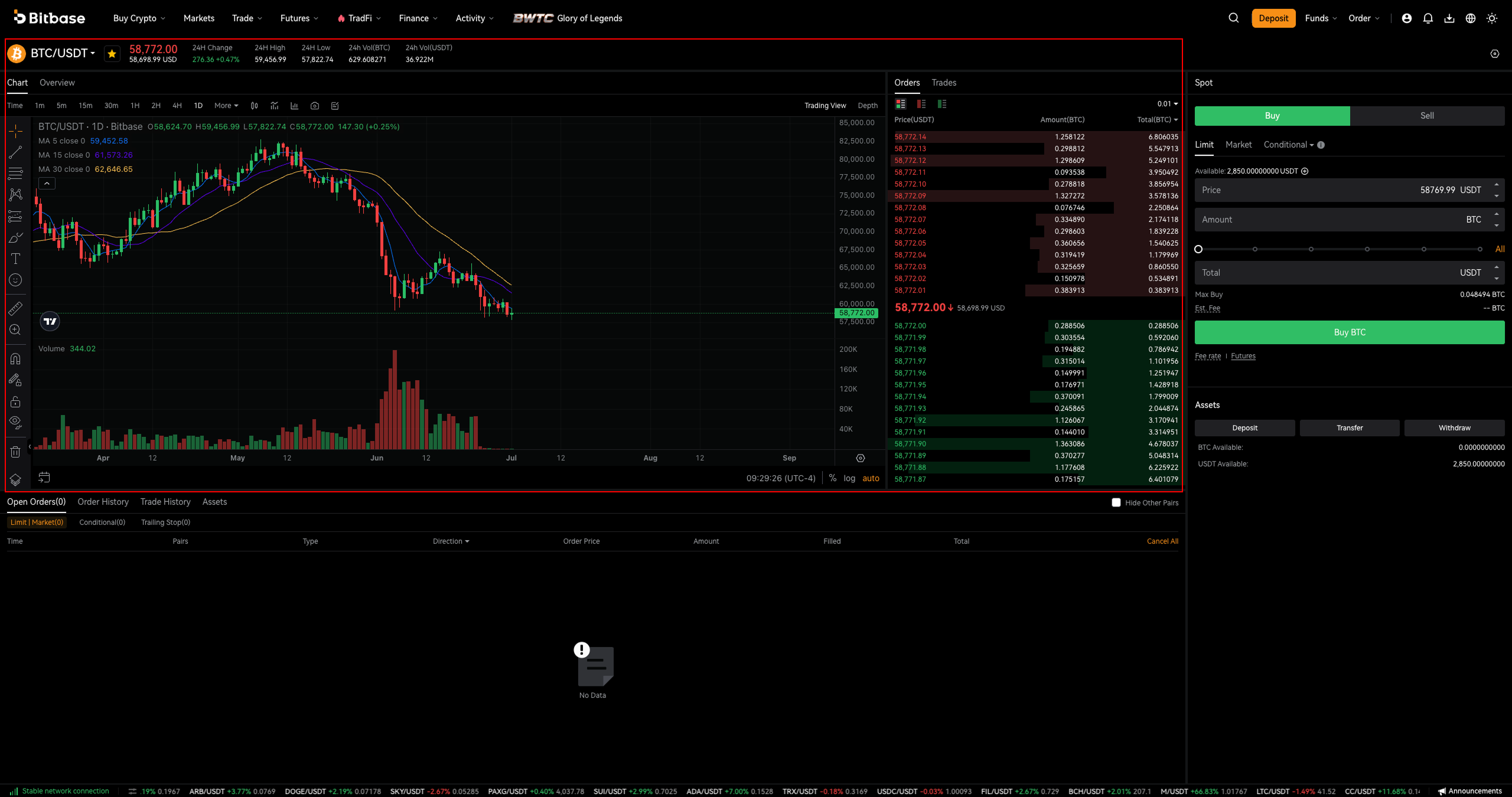This screenshot has width=1512, height=797.
Task: Click the candlestick chart type icon
Action: click(x=254, y=106)
